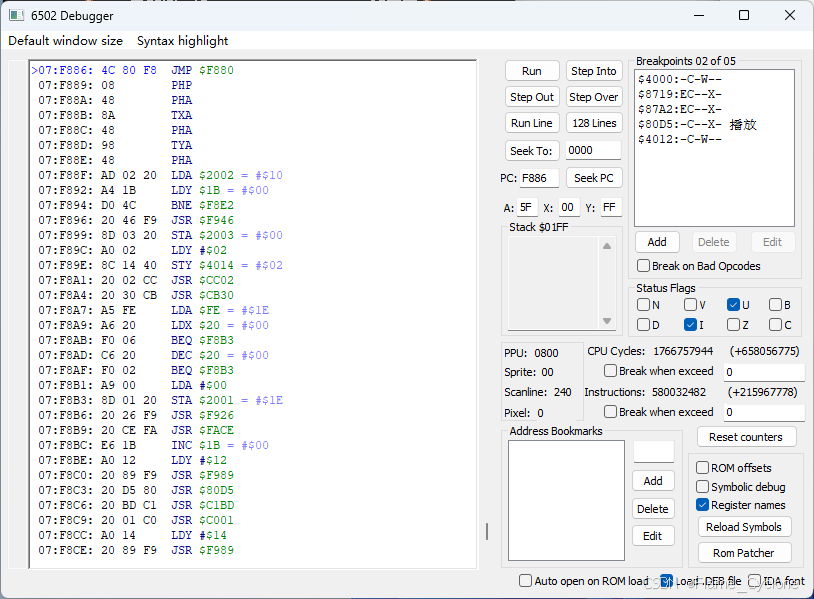Click the bookmarks Add button

[653, 481]
